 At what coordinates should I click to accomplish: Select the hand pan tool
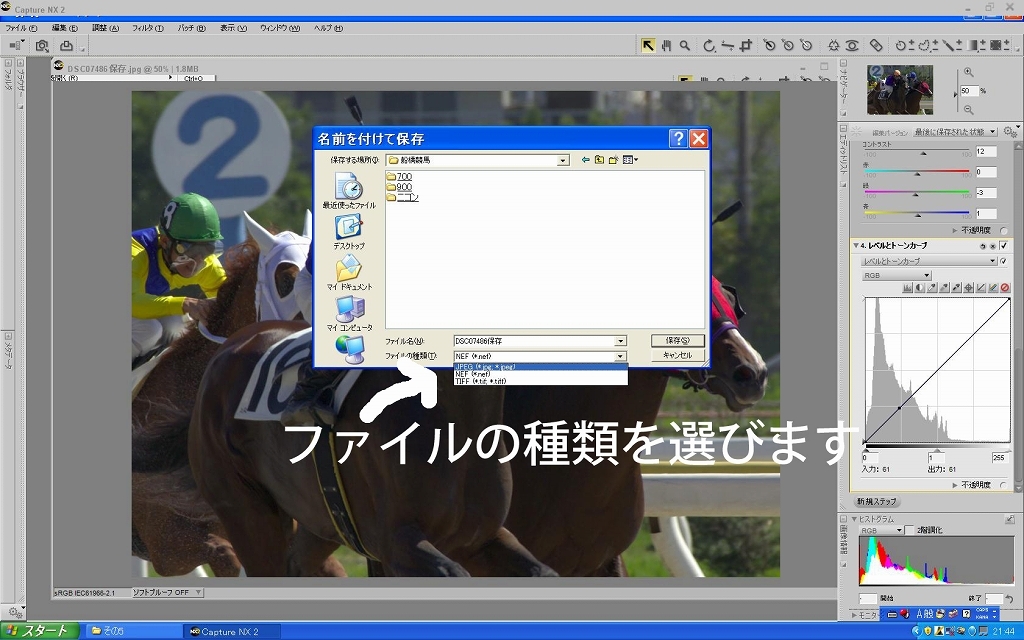[666, 45]
